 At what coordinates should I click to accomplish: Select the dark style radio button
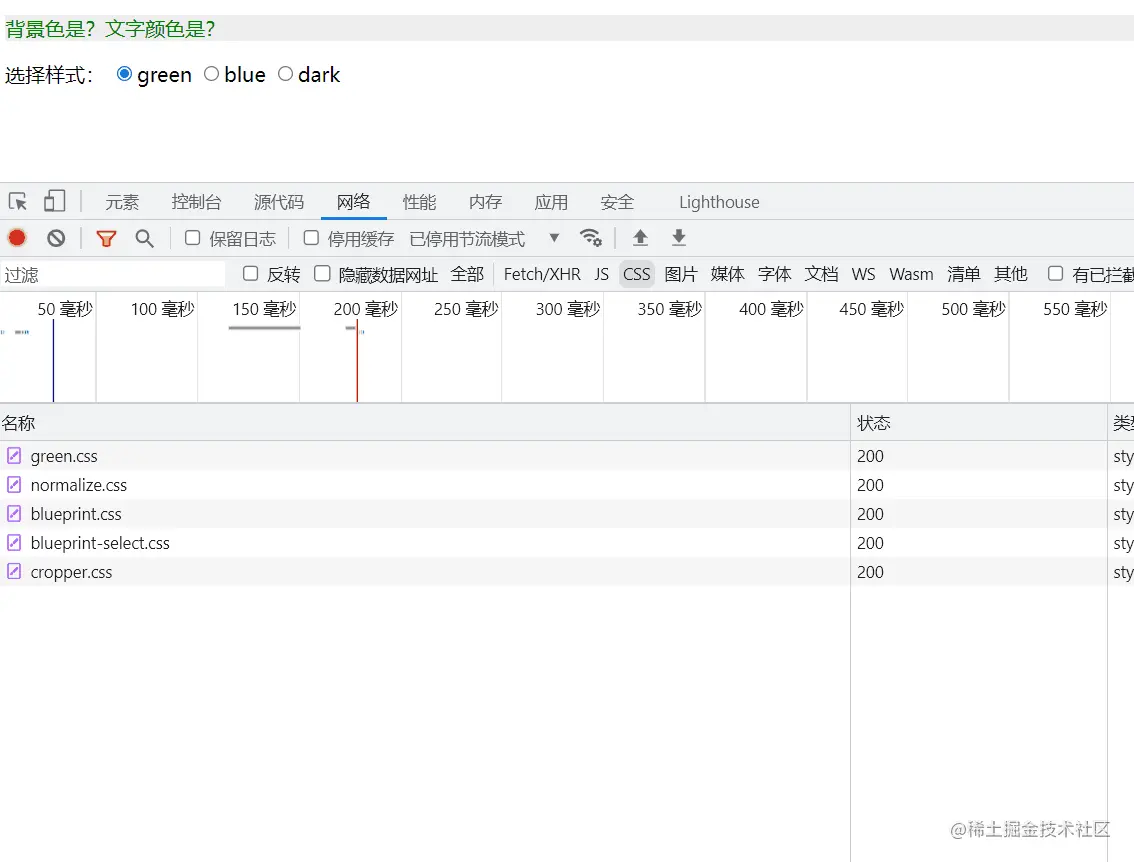point(286,74)
